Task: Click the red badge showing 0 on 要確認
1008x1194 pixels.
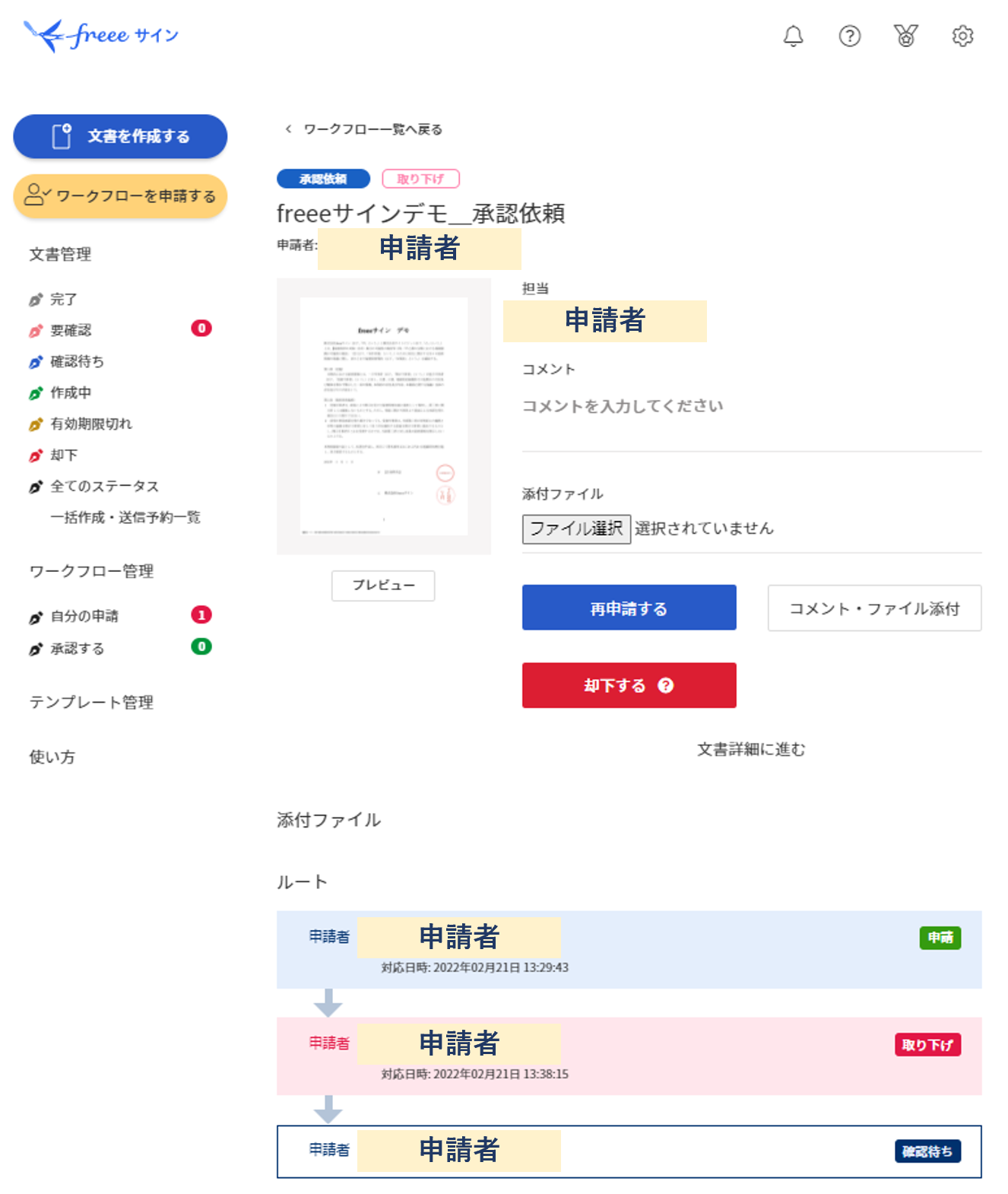Action: (x=201, y=329)
